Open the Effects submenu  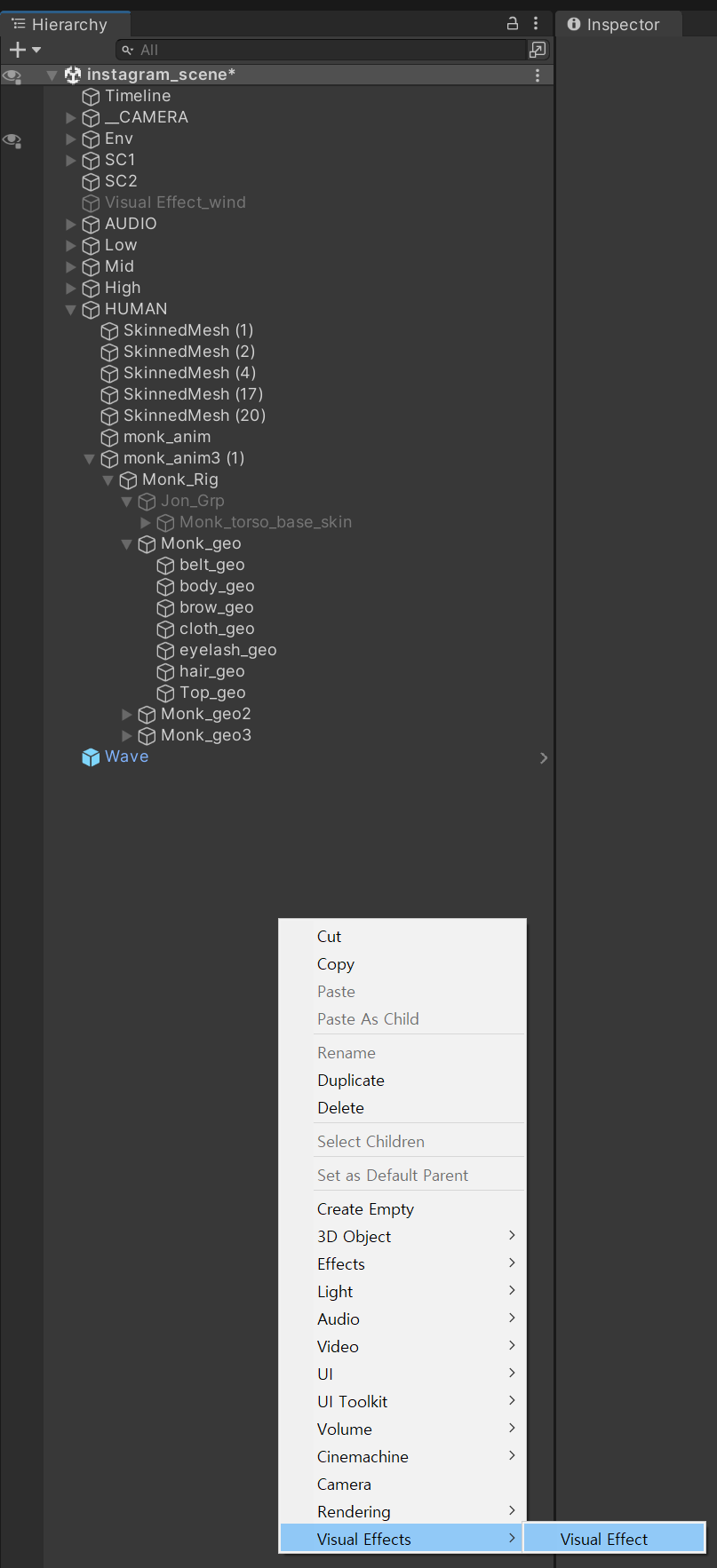(x=402, y=1264)
